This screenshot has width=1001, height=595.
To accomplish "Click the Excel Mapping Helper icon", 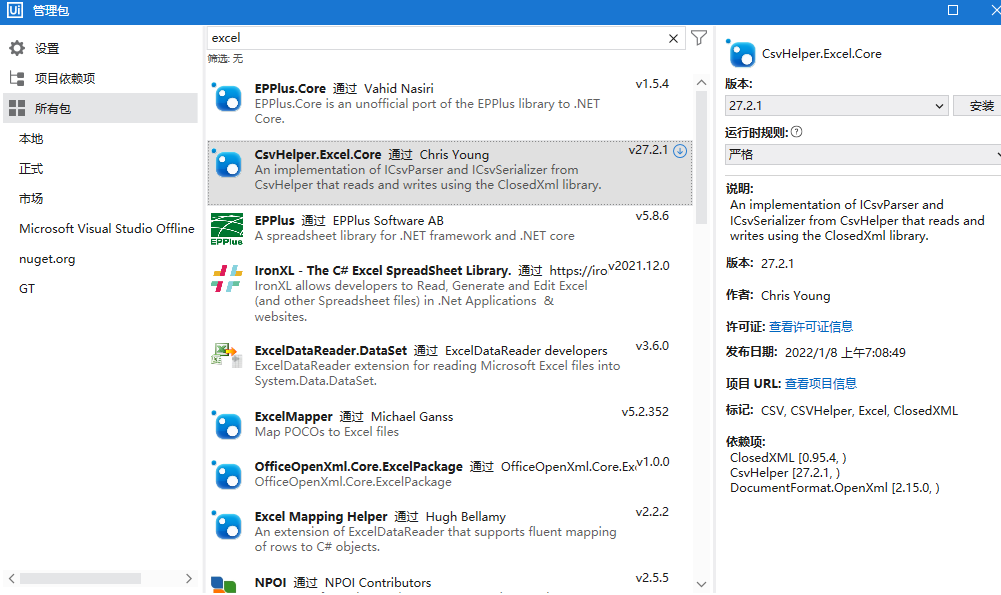I will (227, 526).
